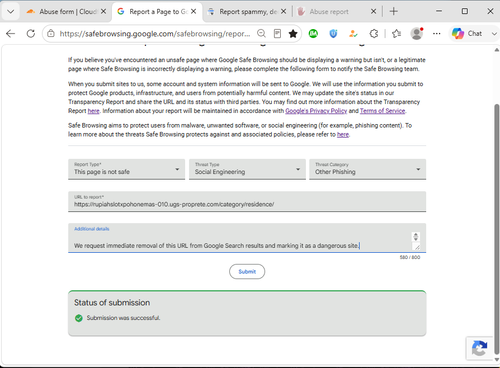The image size is (500, 368).
Task: Click 'Submission was successful.' text
Action: pyautogui.click(x=123, y=318)
